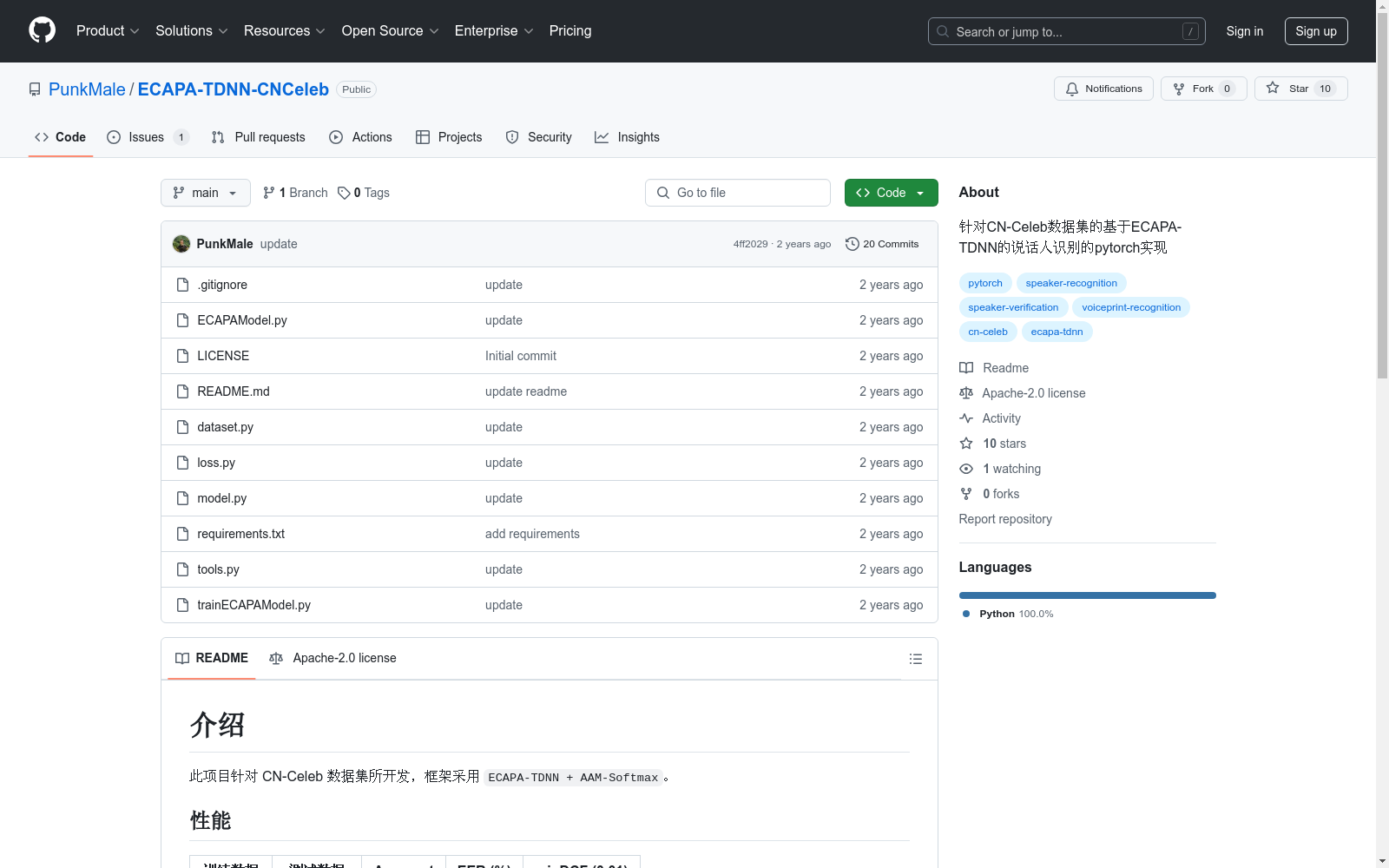Image resolution: width=1389 pixels, height=868 pixels.
Task: Click the file icon for dataset.py
Action: point(182,427)
